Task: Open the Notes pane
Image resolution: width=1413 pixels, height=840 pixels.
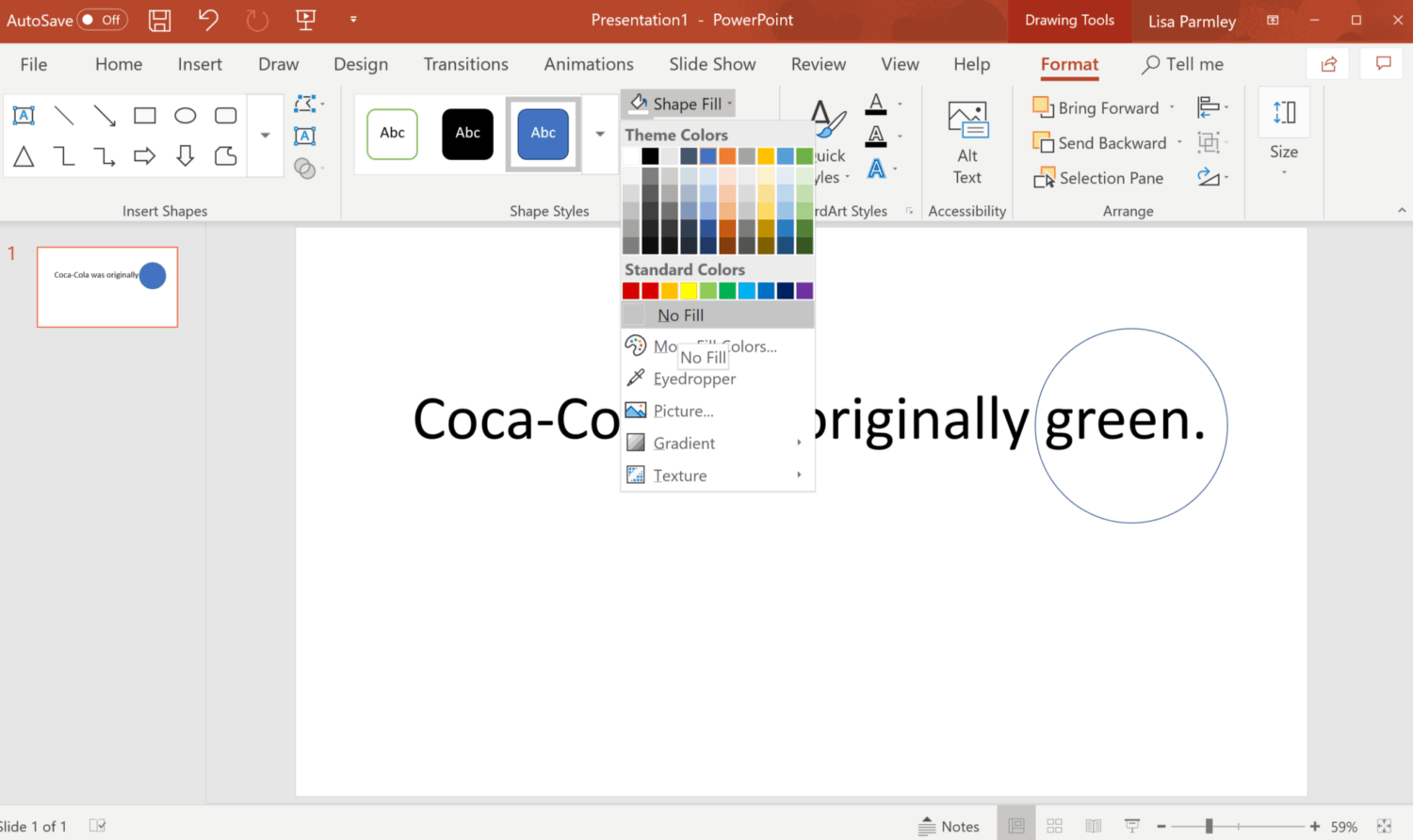Action: (x=950, y=826)
